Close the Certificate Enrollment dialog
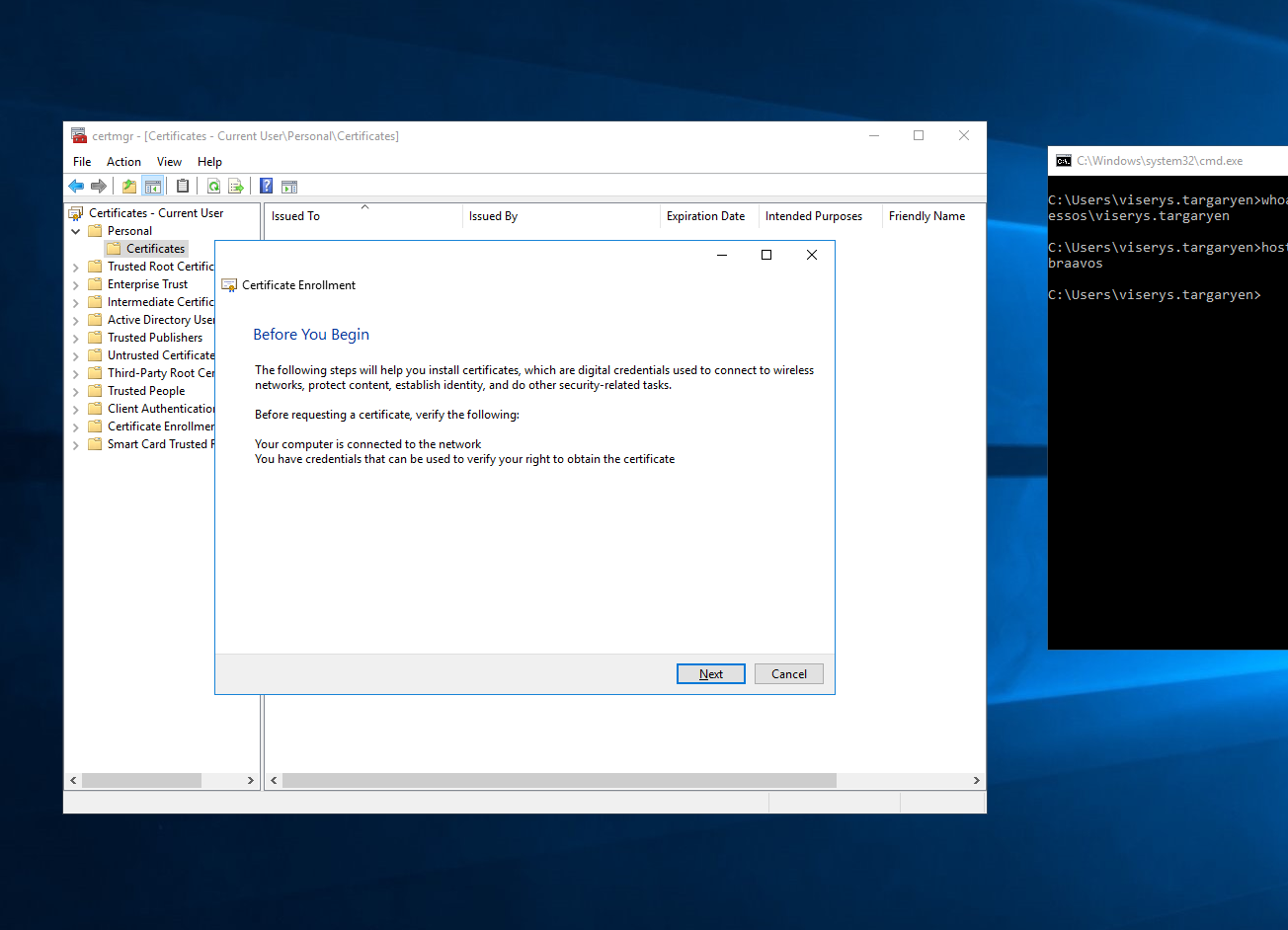 811,255
